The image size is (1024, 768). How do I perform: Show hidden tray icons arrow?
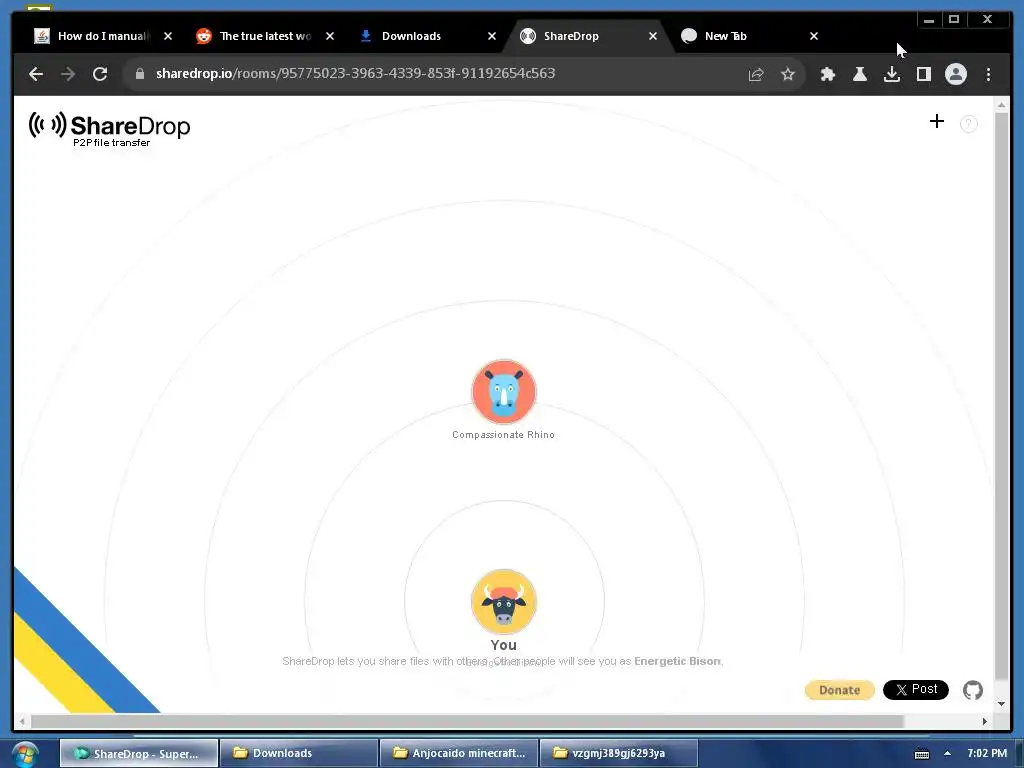click(x=947, y=754)
